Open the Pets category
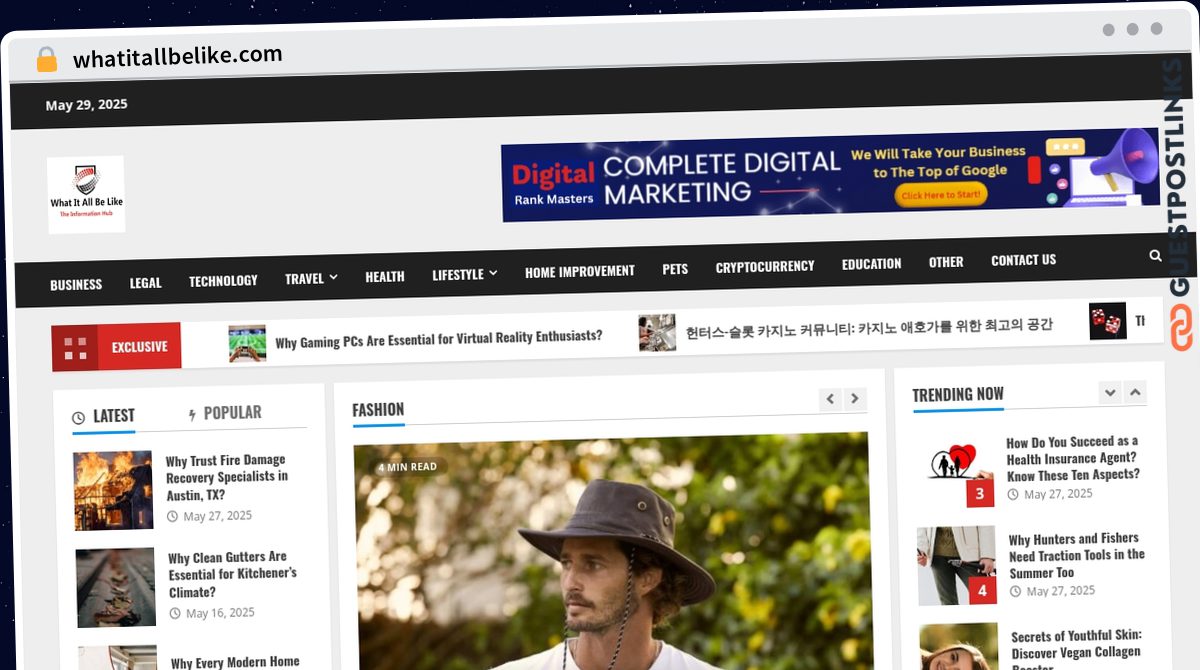The height and width of the screenshot is (670, 1200). tap(675, 269)
